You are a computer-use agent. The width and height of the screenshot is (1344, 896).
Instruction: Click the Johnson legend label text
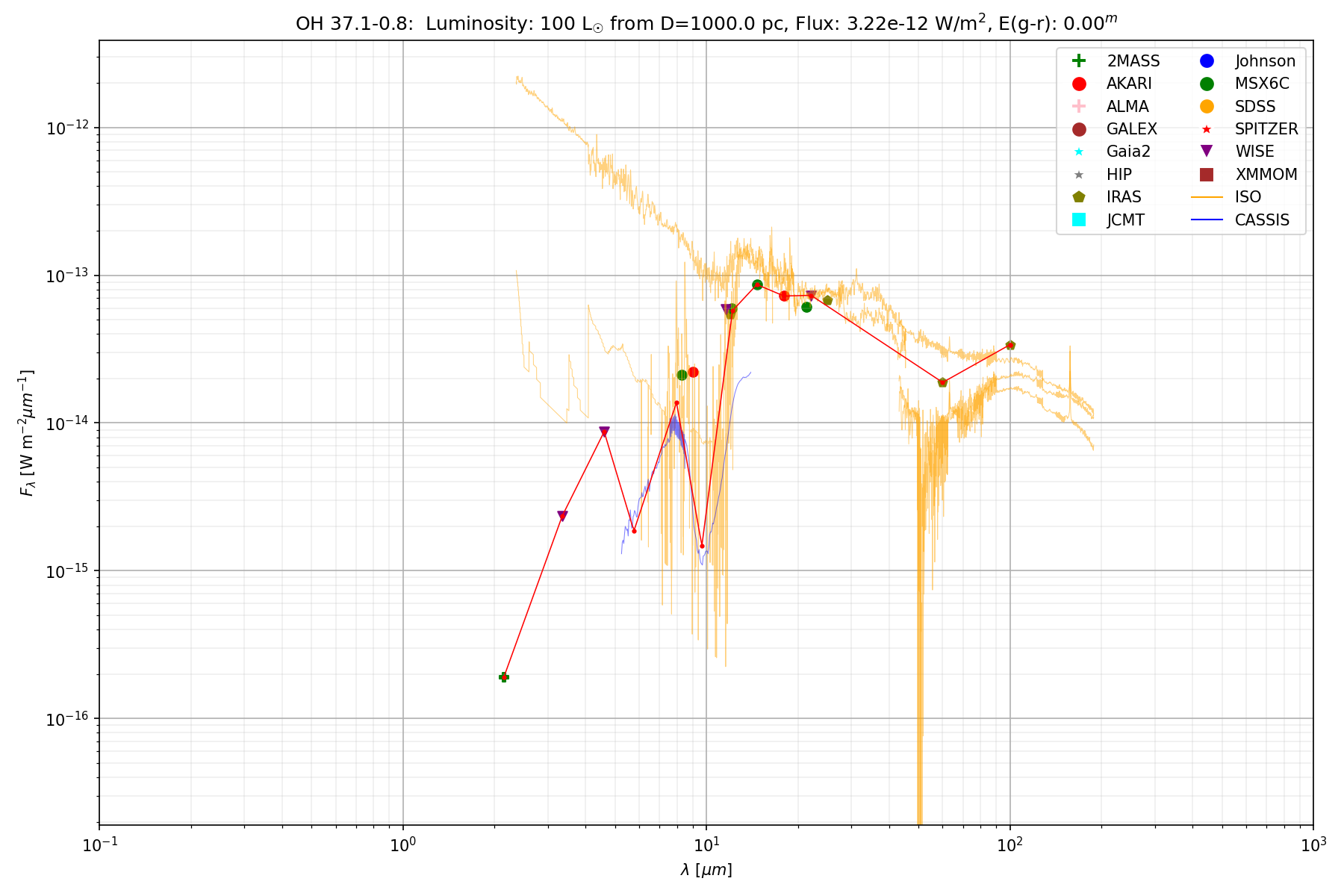point(1265,61)
